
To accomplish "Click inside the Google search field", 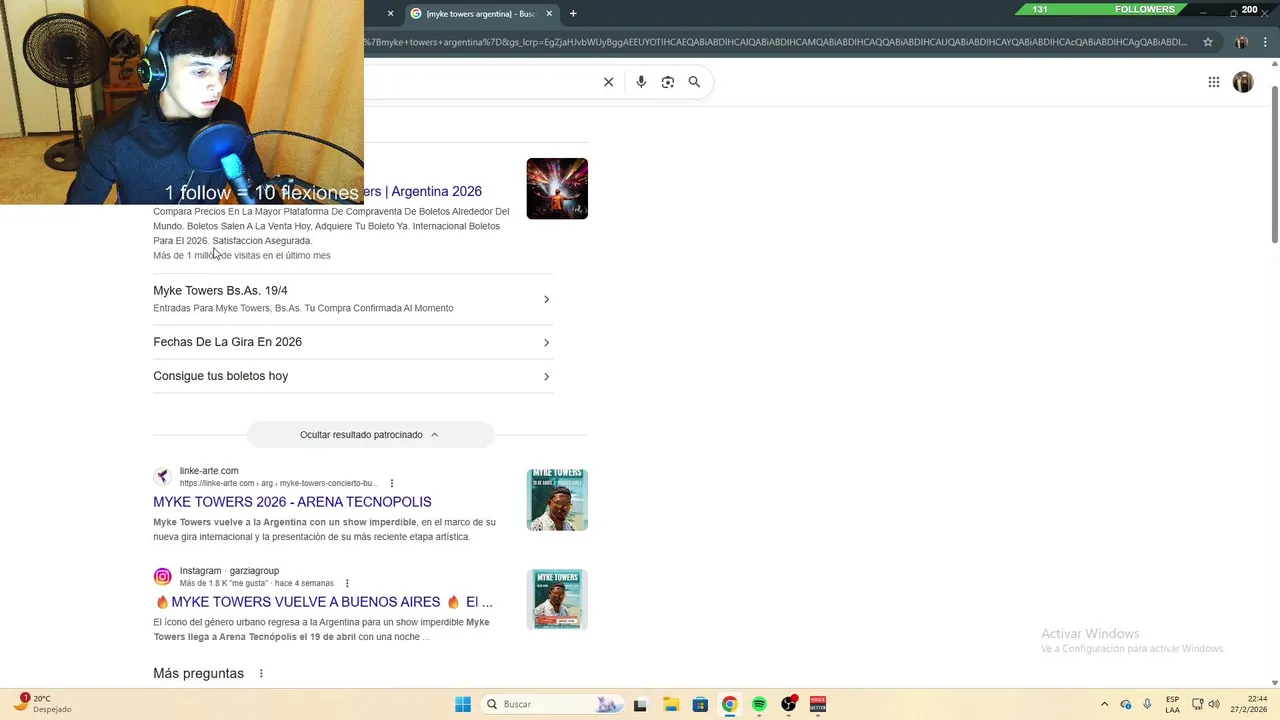I will 480,82.
